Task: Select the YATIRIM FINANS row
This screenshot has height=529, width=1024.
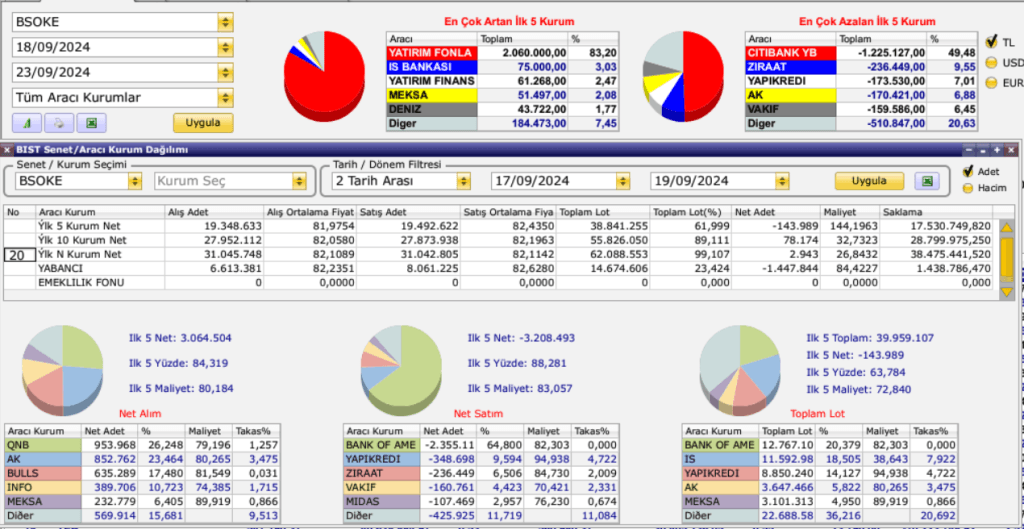Action: [502, 81]
